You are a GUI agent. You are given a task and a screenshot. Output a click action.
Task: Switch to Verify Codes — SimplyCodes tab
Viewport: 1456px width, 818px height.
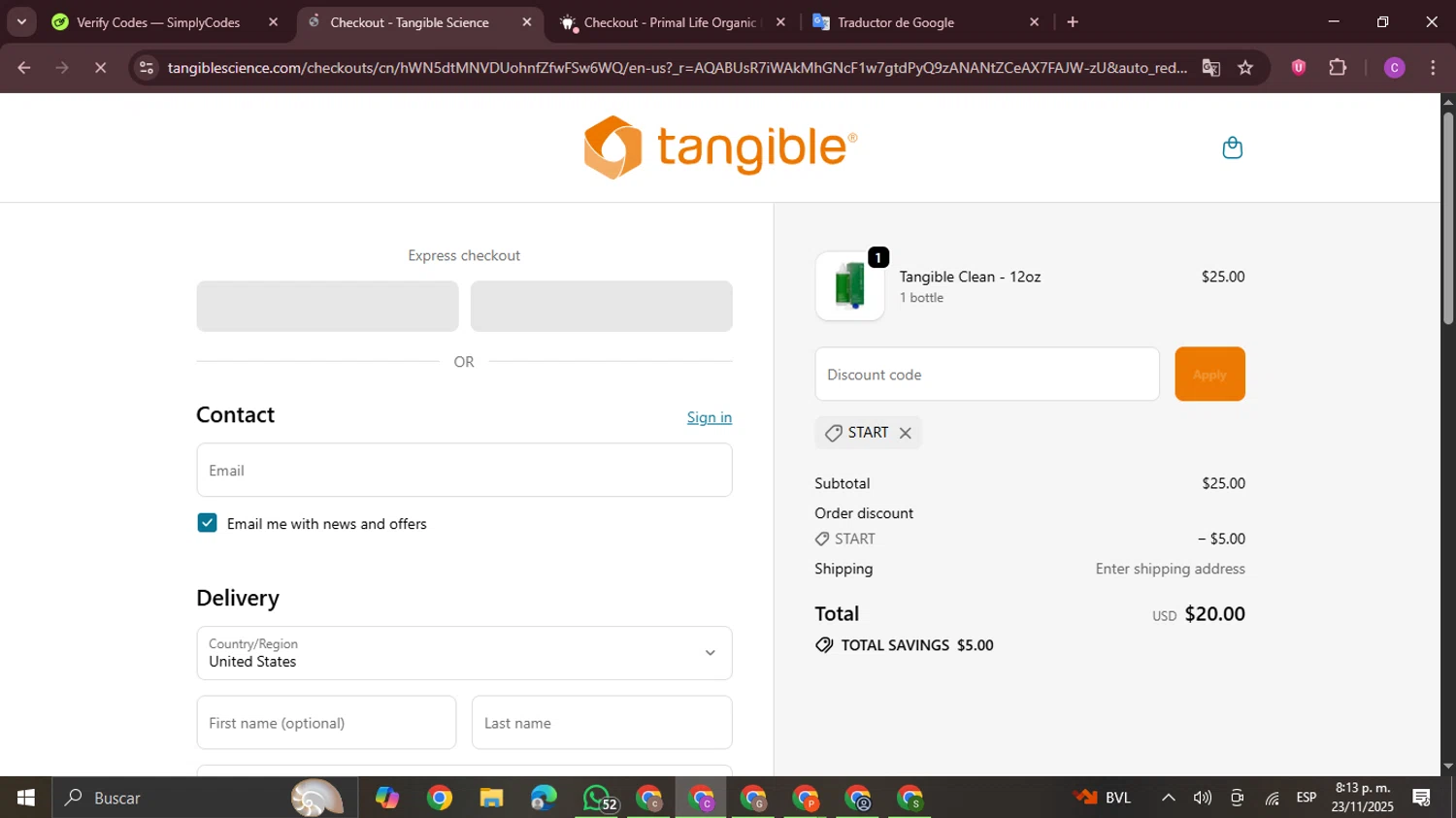pos(158,22)
